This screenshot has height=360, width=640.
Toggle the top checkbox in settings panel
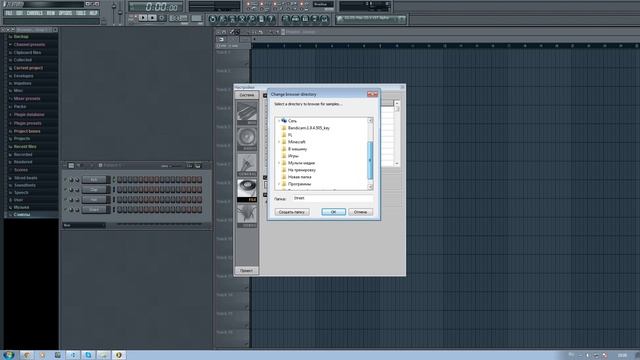point(265,95)
